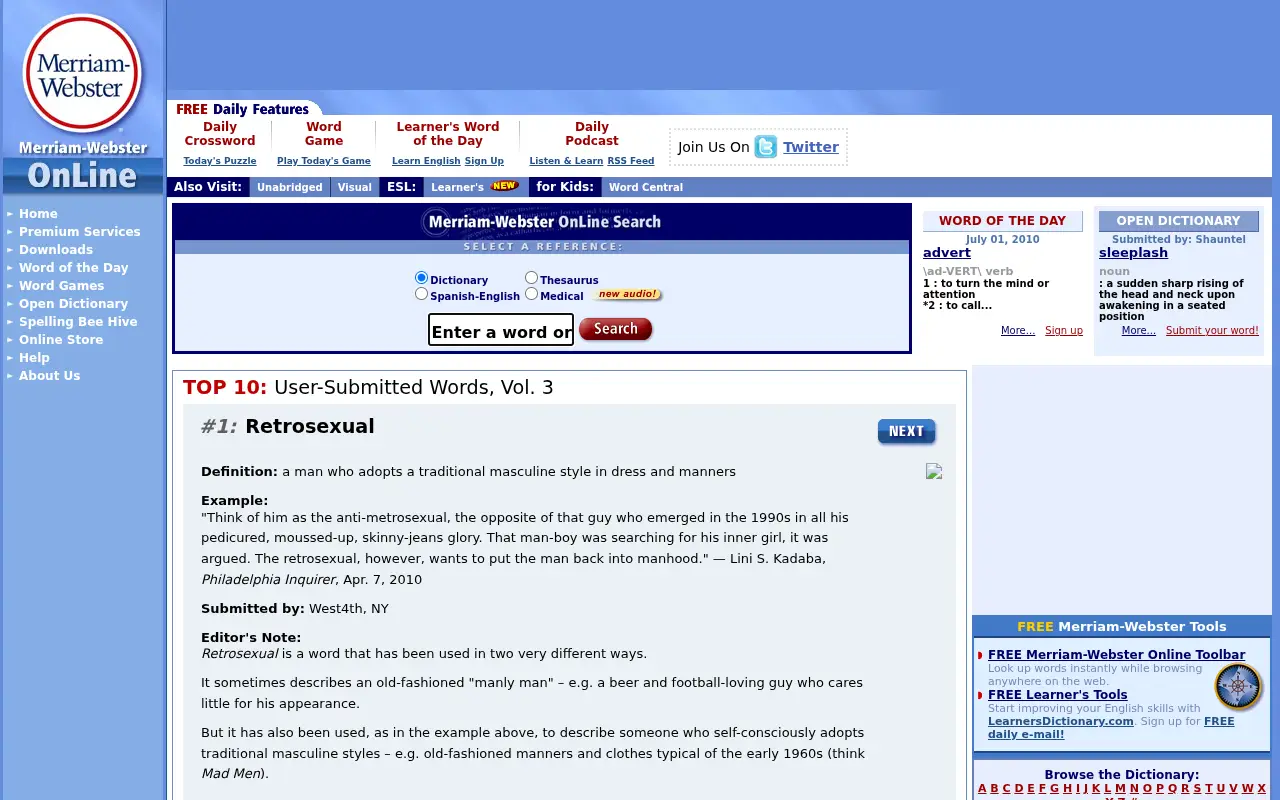Click the broken image icon under NEXT

934,471
